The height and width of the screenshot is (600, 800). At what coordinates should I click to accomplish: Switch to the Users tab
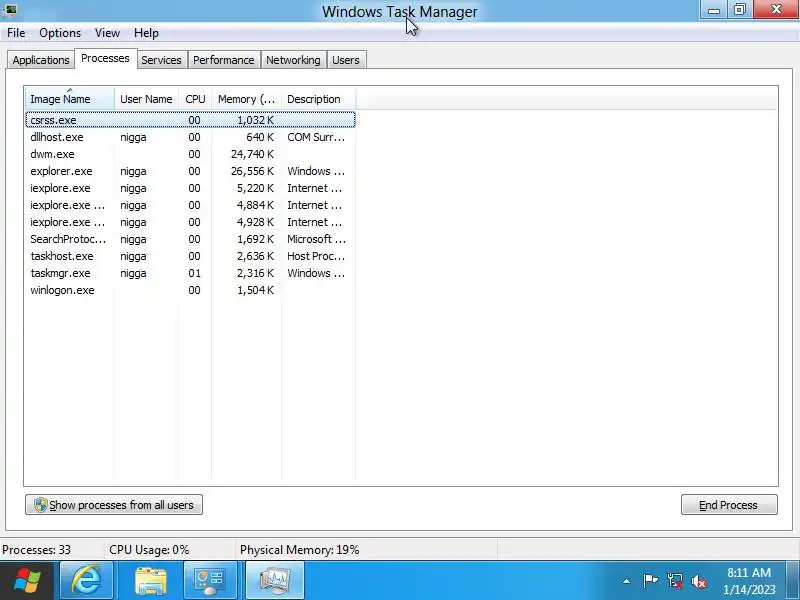[346, 60]
